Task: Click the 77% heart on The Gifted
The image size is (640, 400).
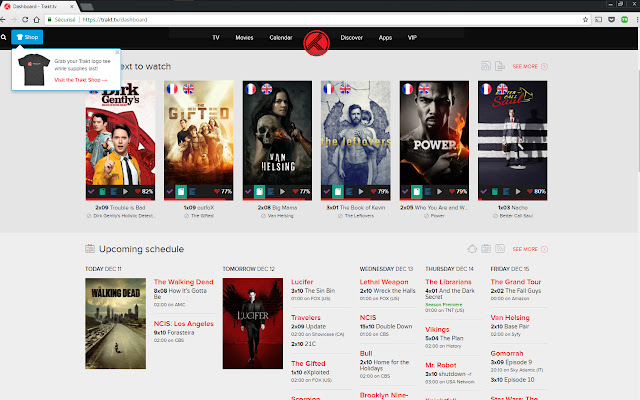Action: click(x=222, y=191)
